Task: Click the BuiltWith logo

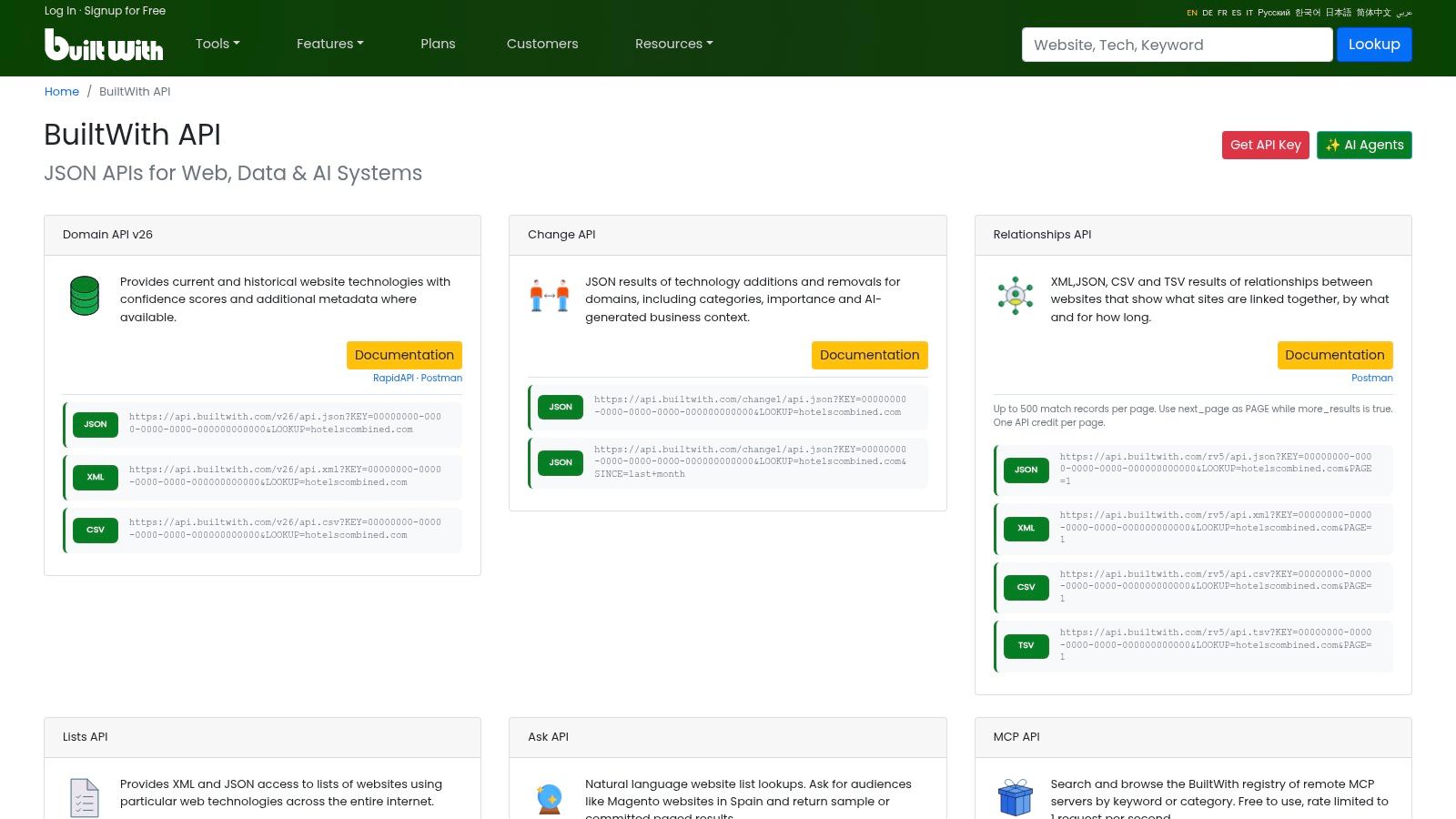Action: pos(104,45)
